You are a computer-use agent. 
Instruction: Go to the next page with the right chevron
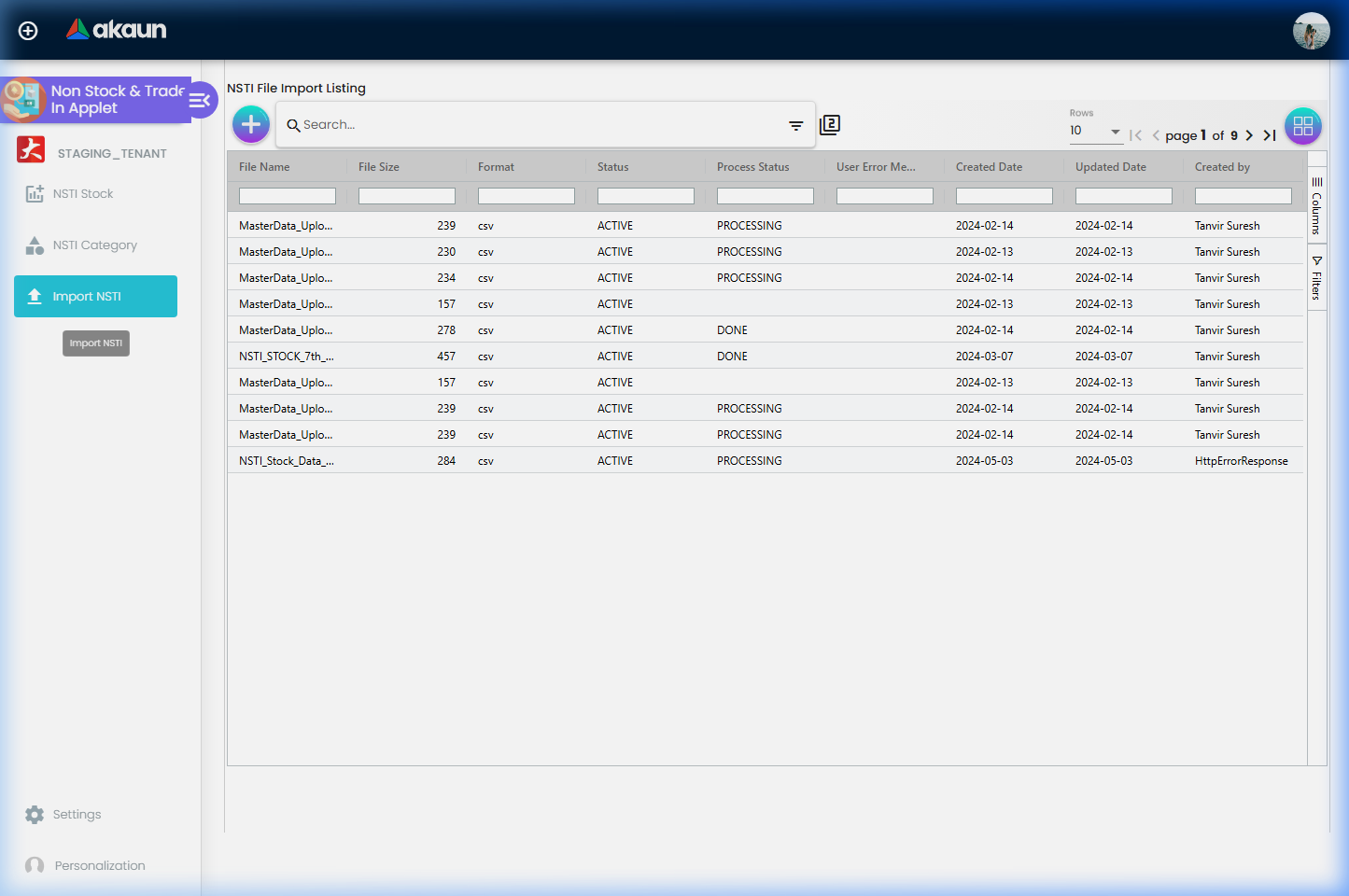click(x=1249, y=134)
